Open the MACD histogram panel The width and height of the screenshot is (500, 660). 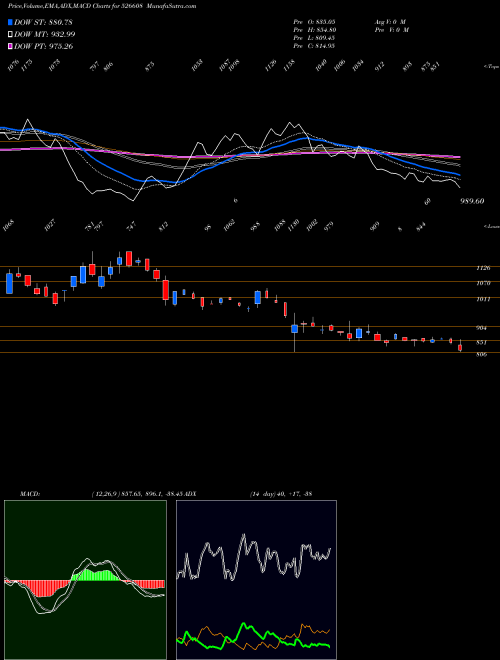coord(85,580)
